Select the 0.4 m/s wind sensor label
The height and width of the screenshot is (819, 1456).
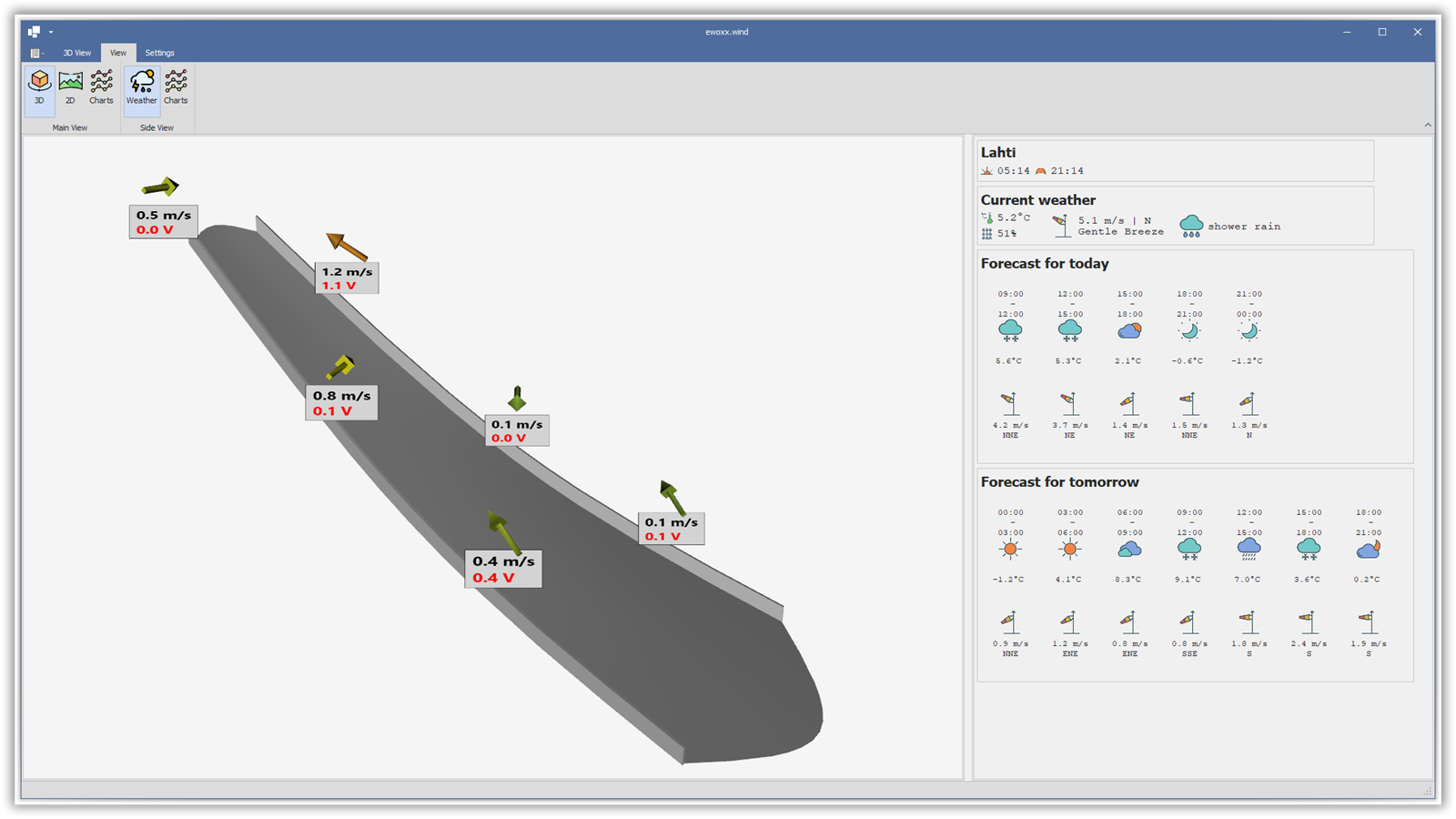point(503,569)
